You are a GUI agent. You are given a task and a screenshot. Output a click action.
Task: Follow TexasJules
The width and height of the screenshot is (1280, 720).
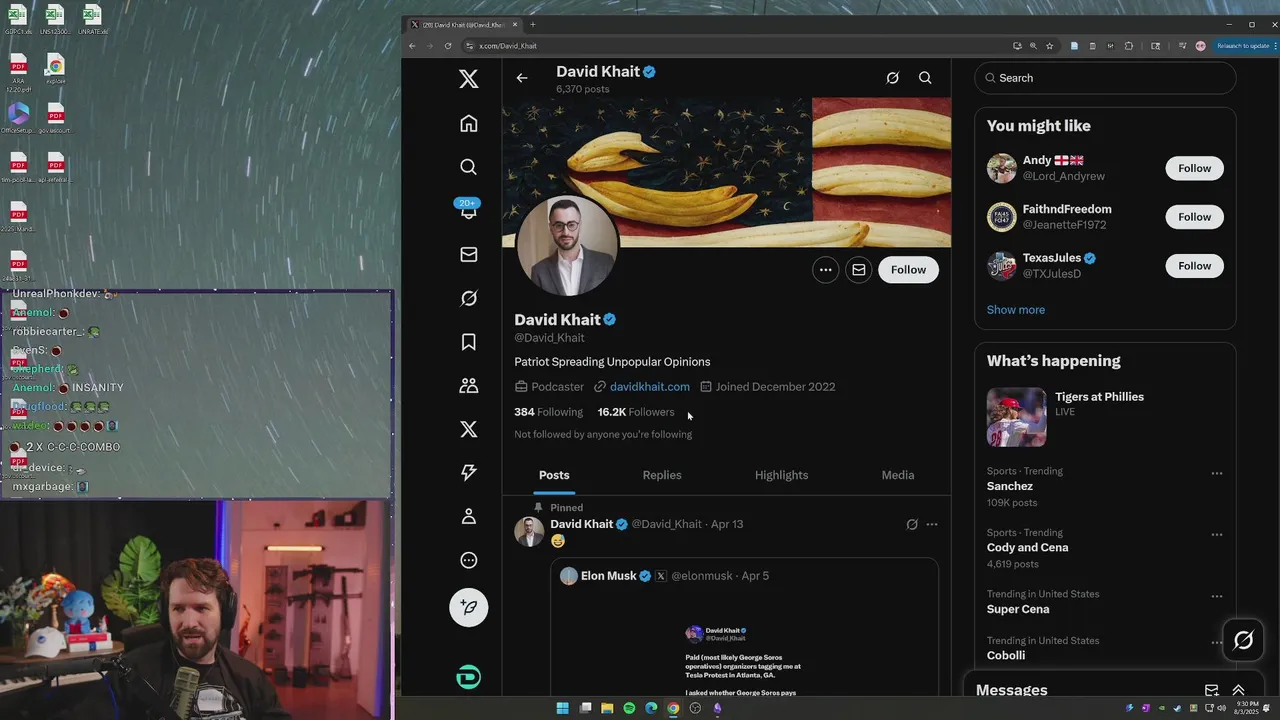click(x=1194, y=266)
